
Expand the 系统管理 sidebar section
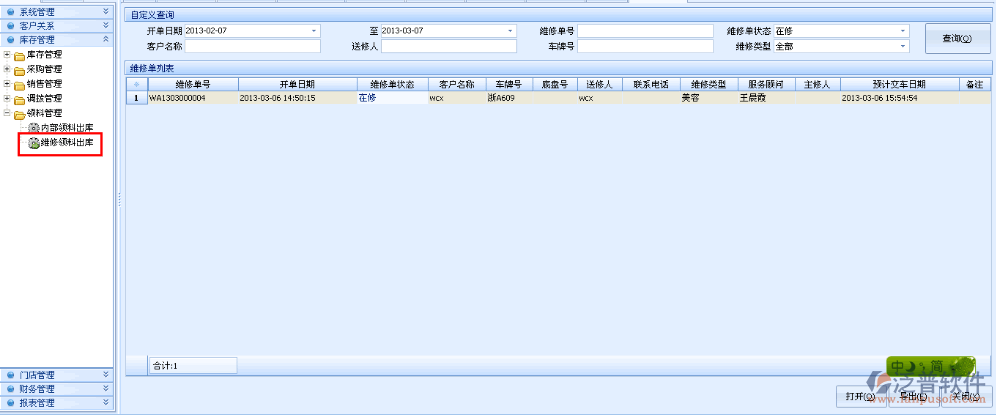106,11
